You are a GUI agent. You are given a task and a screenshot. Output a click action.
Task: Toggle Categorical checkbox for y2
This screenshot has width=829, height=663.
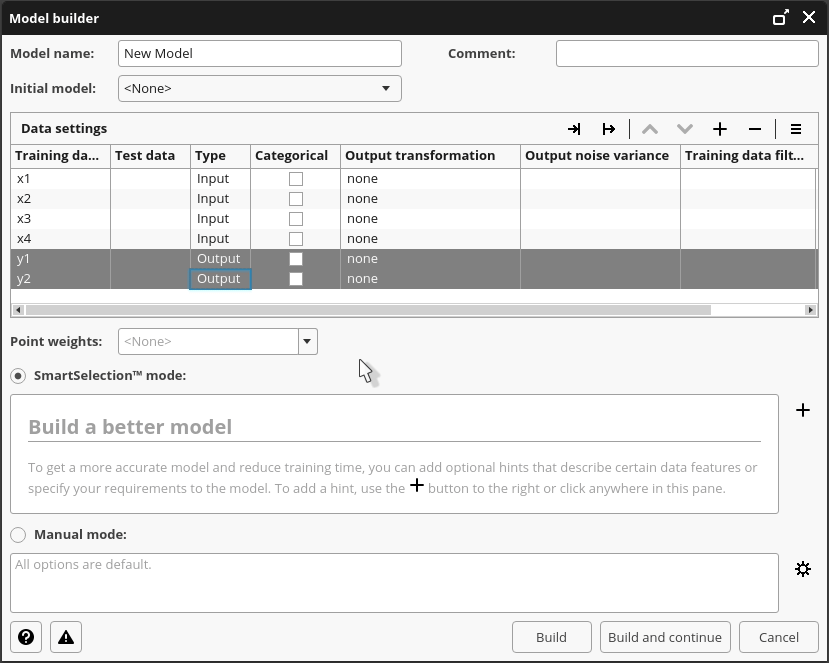(x=296, y=279)
